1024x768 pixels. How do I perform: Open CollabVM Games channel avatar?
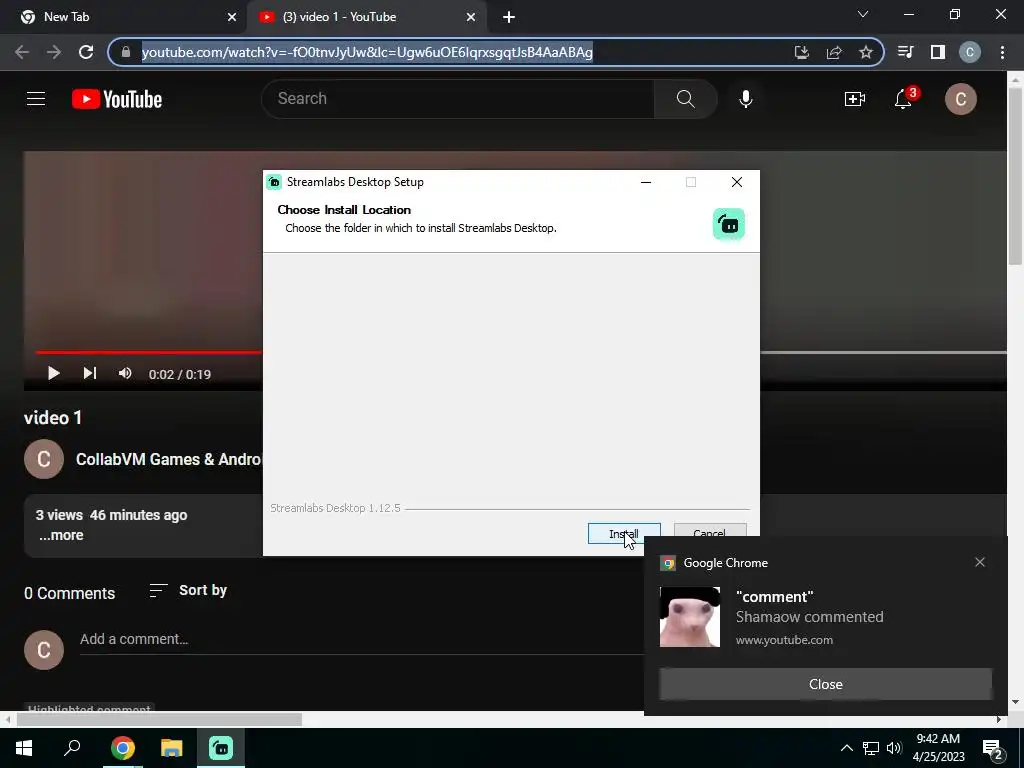[x=44, y=459]
